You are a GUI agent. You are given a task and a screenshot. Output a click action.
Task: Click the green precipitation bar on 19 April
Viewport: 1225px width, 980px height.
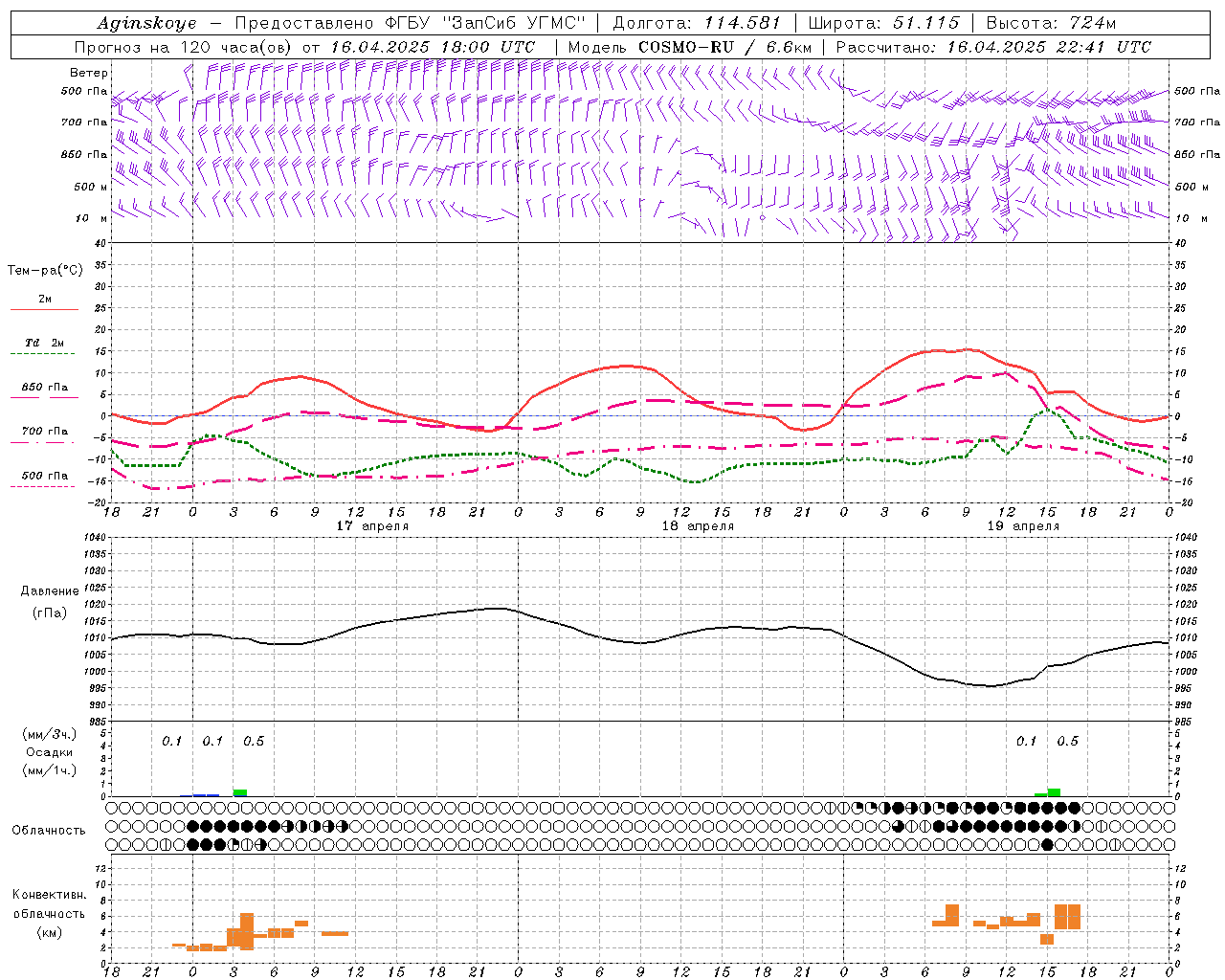coord(1054,791)
